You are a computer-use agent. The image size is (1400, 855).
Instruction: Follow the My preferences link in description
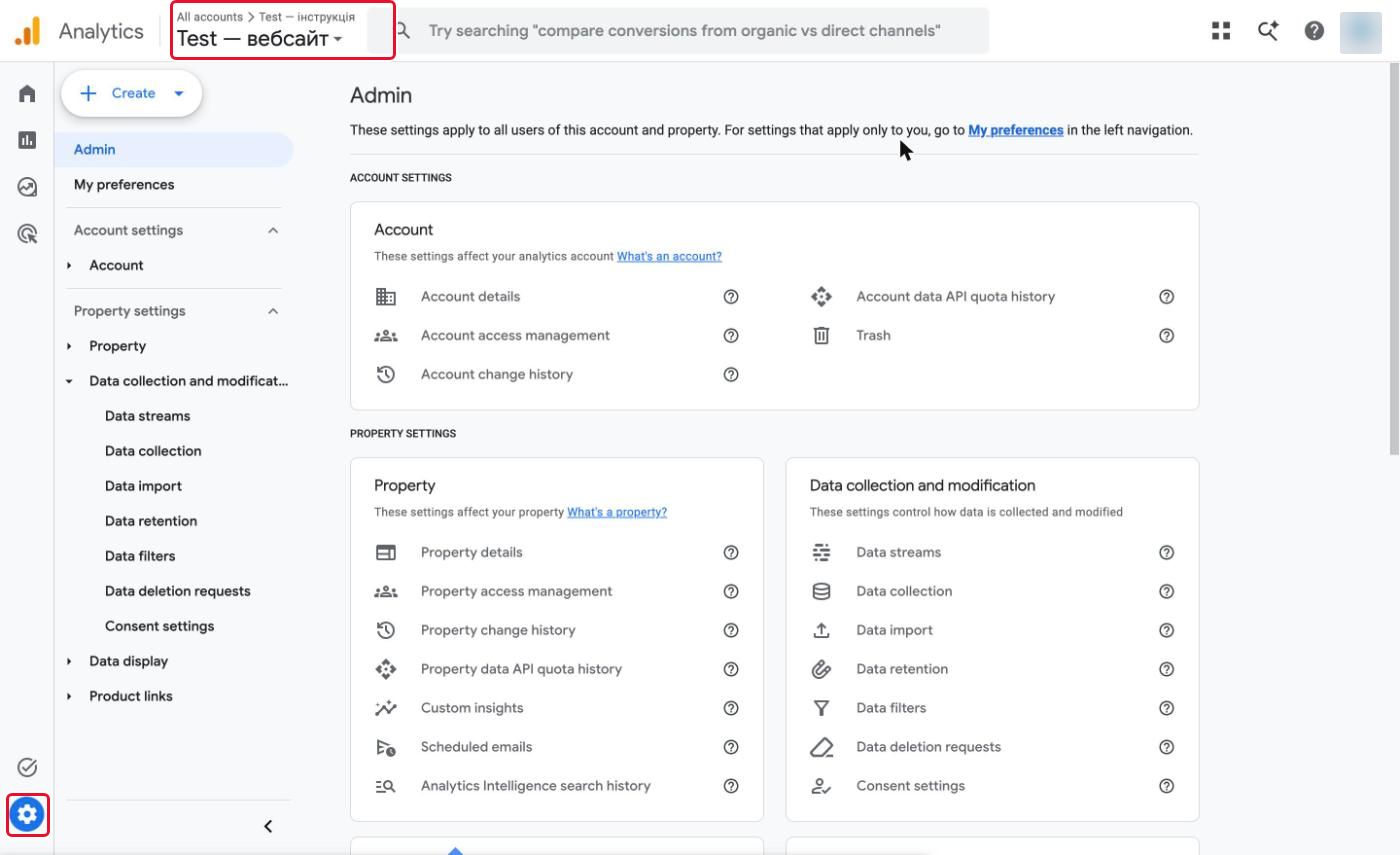click(1016, 130)
